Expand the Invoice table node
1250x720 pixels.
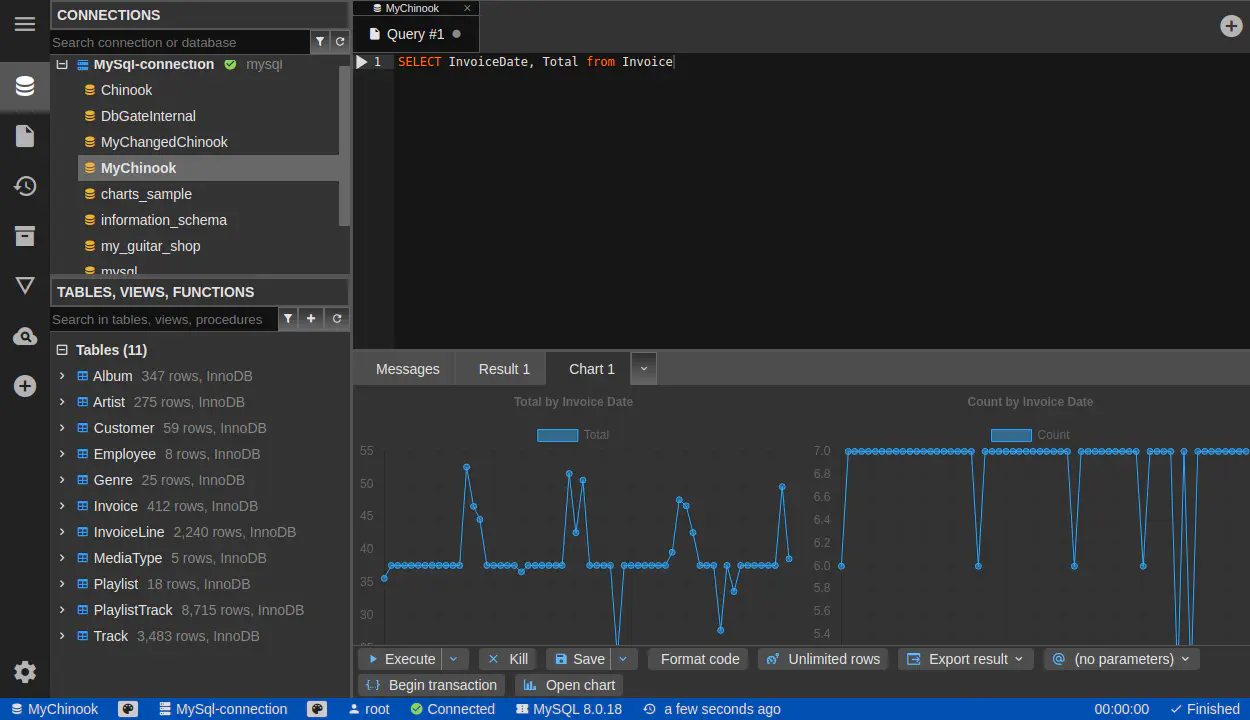click(62, 506)
